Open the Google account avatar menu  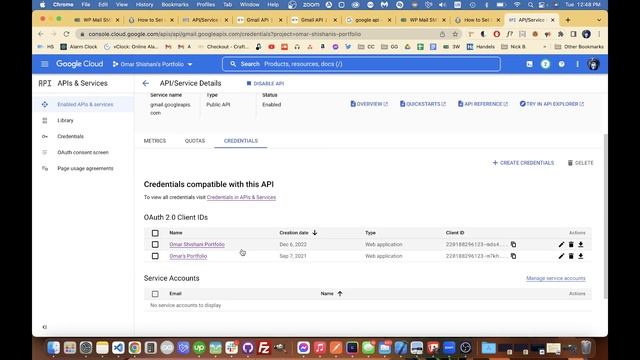tap(593, 64)
